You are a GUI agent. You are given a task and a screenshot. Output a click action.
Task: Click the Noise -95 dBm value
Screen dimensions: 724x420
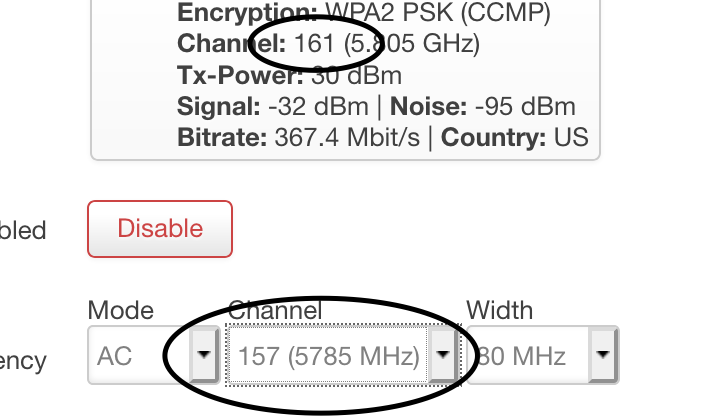click(525, 107)
